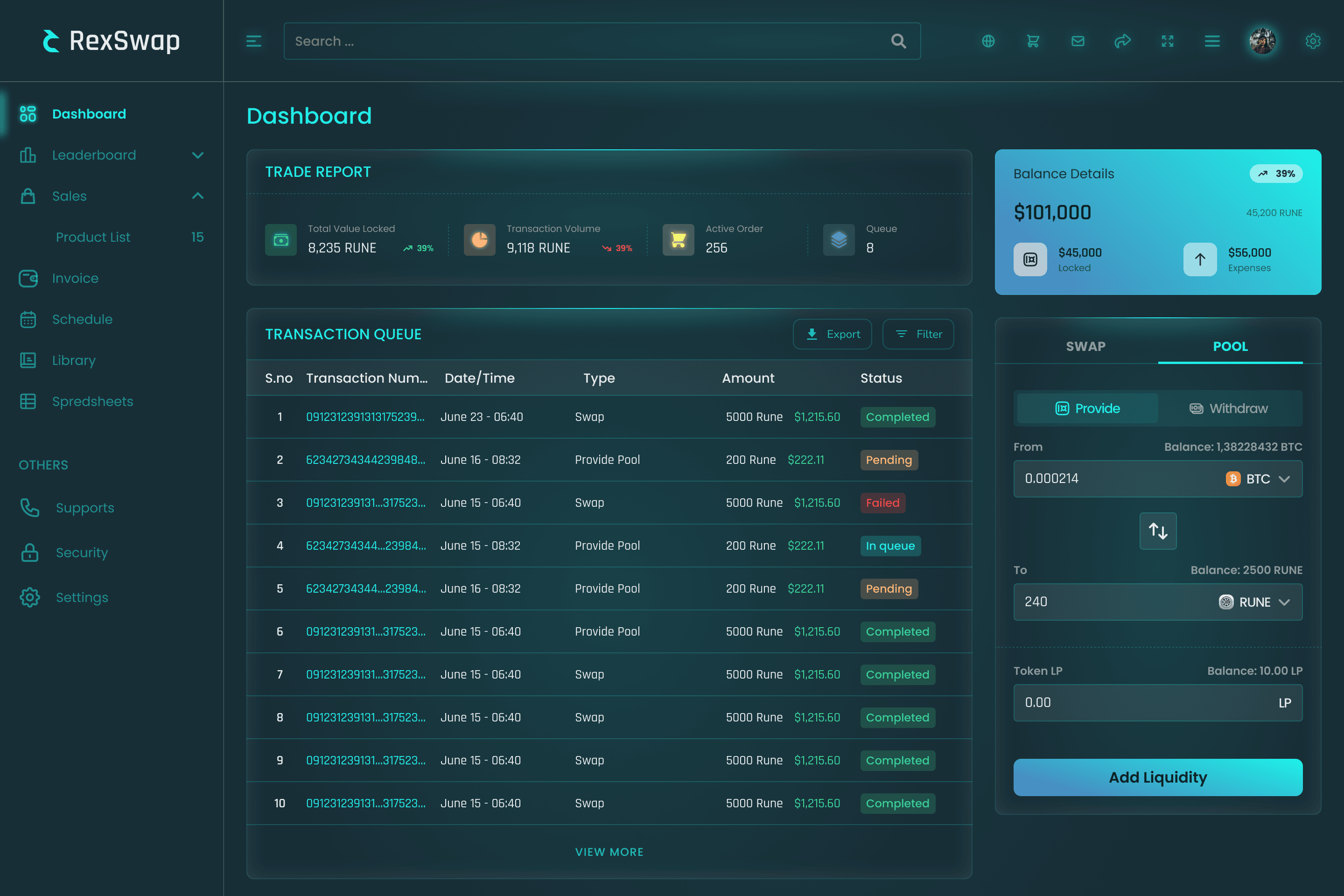
Task: Open the Filter options
Action: (x=918, y=334)
